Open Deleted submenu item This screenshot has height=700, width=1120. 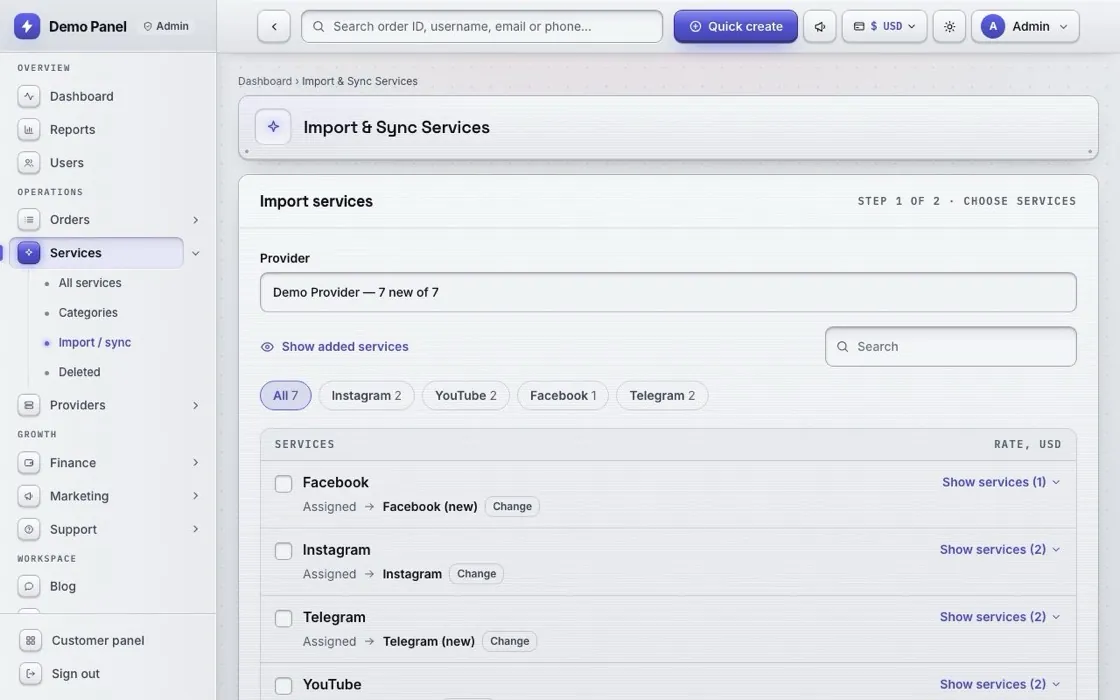tap(79, 372)
